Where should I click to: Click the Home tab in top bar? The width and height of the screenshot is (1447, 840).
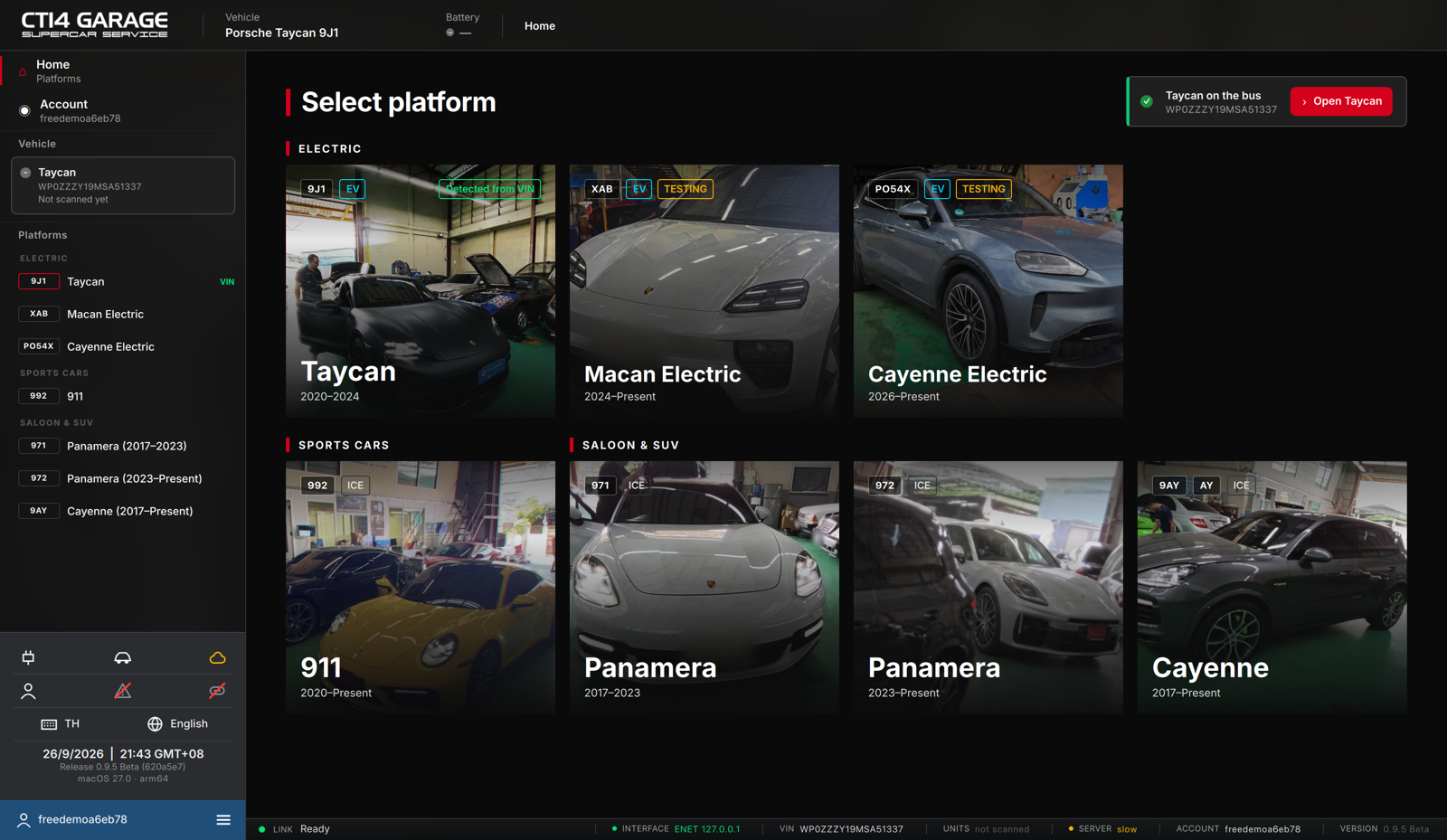point(540,26)
